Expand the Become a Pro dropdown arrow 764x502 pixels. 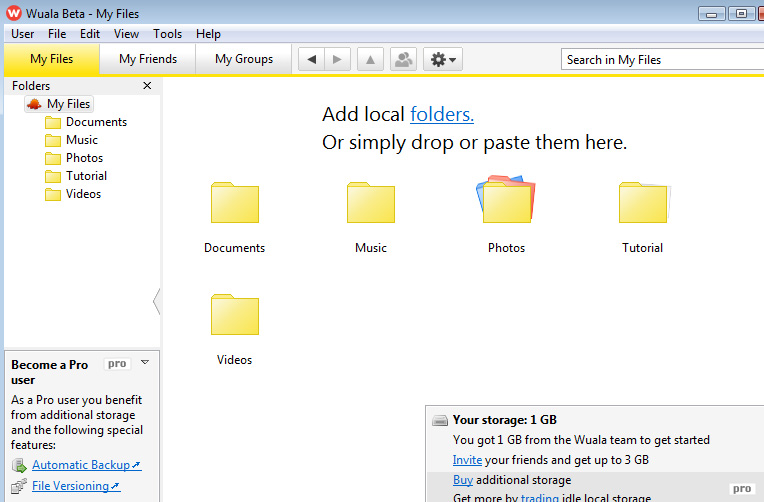(145, 363)
